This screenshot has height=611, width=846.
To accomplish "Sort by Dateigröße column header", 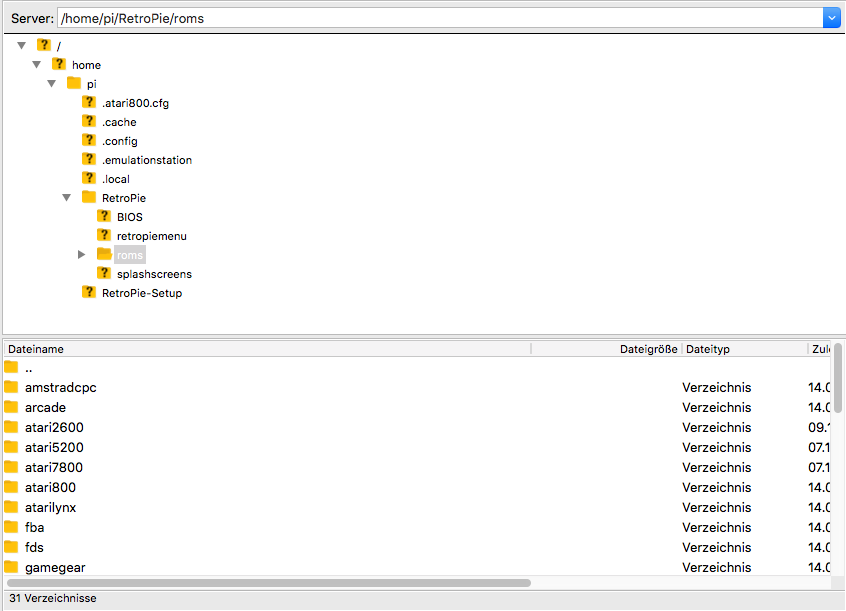I will 648,349.
